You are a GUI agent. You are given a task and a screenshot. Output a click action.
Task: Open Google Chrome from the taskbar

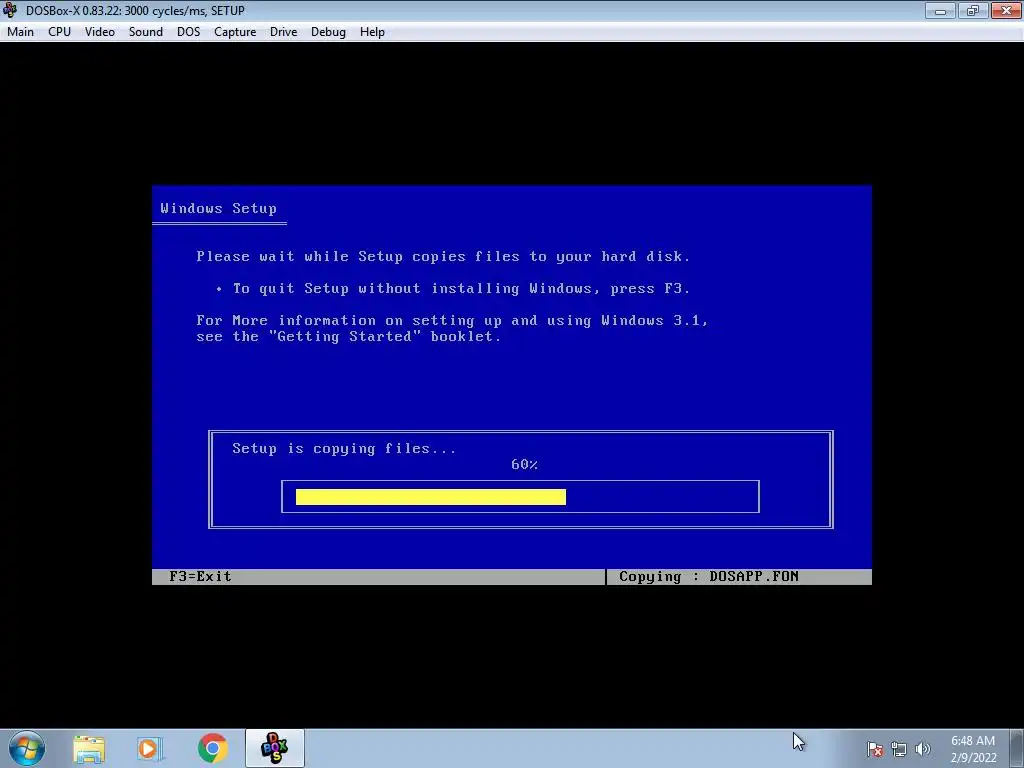coord(212,749)
